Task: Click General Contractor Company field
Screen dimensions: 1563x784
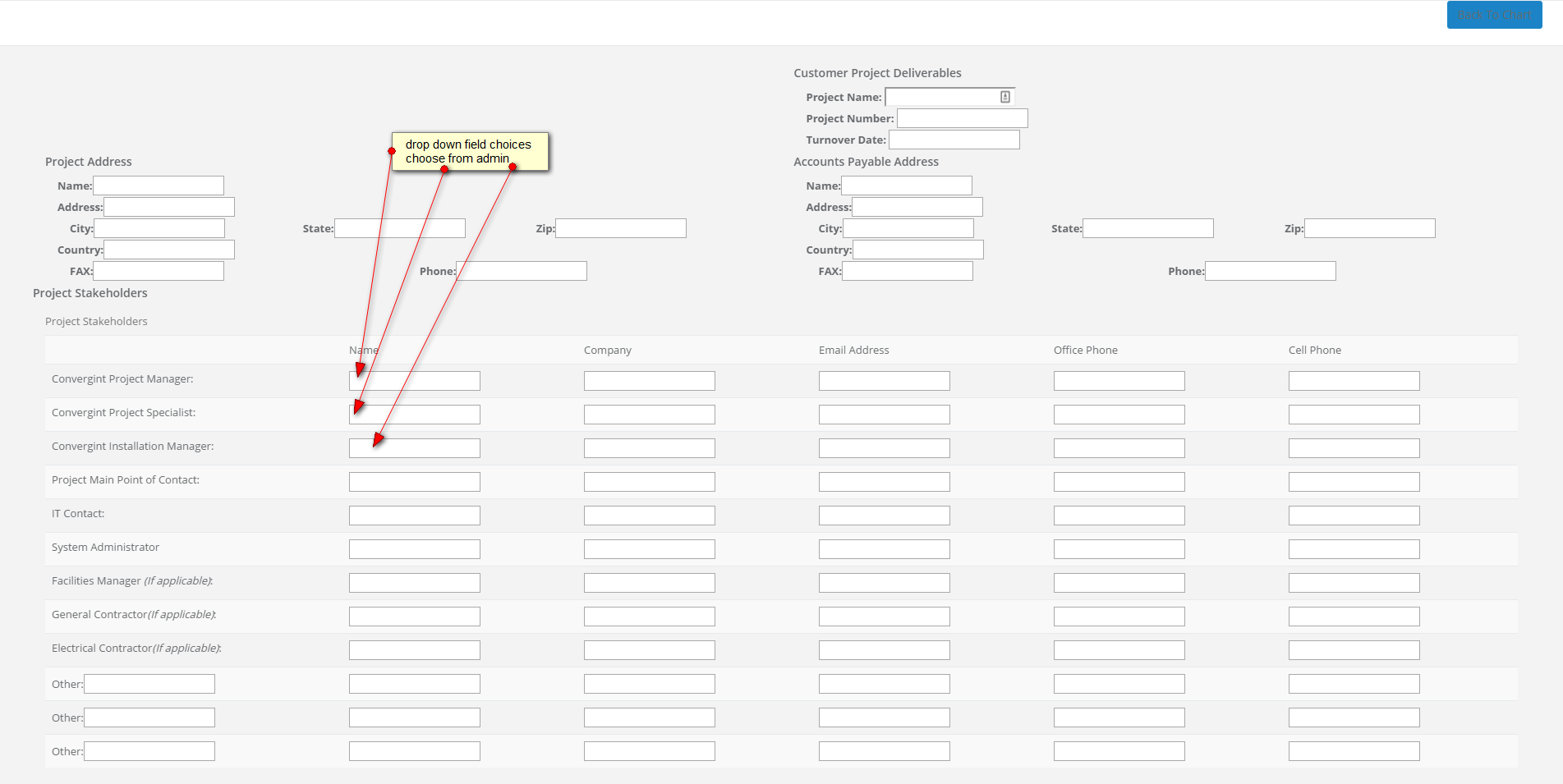Action: [649, 617]
